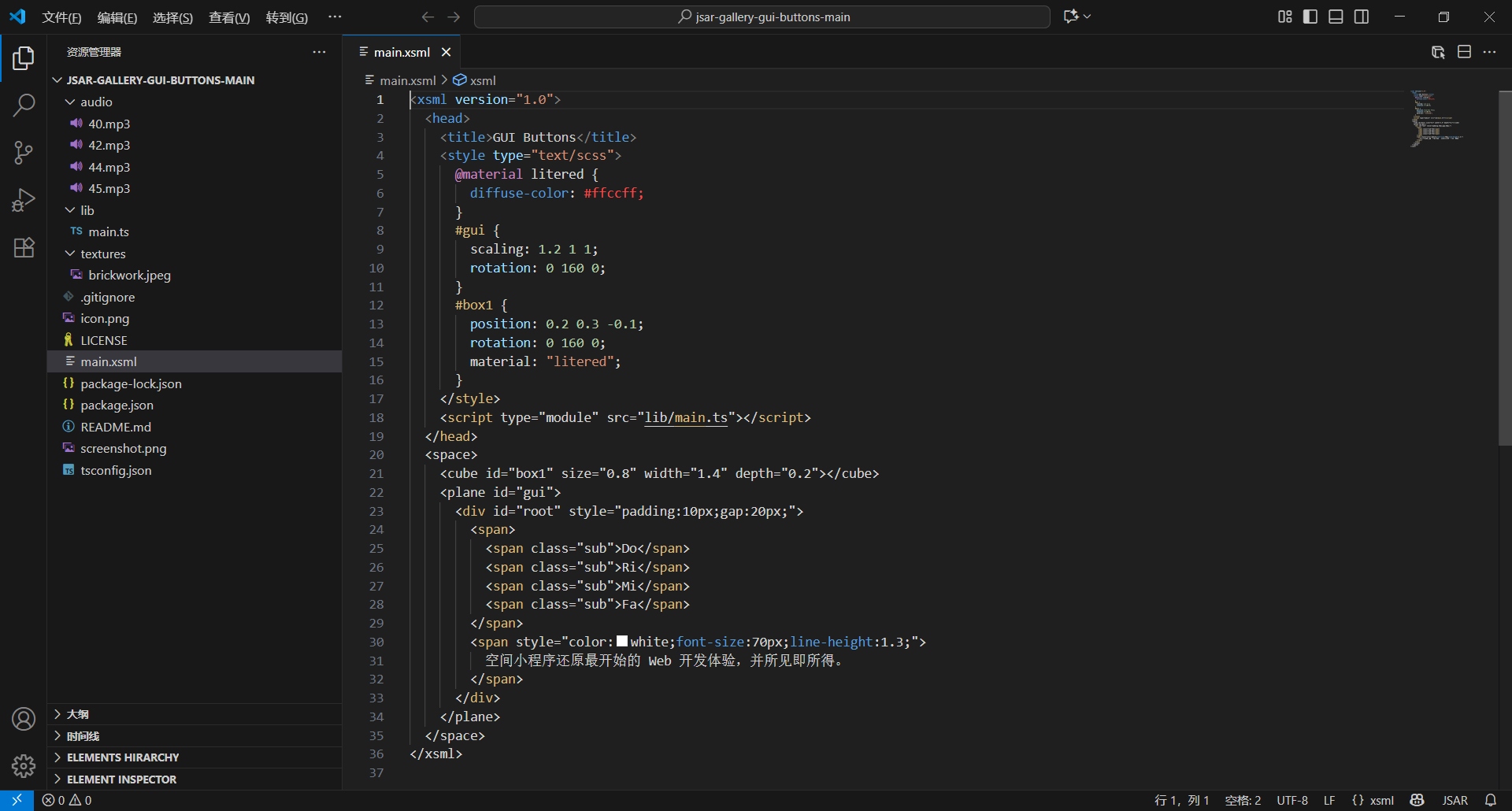The image size is (1512, 811).
Task: Open the Search view in activity bar
Action: [24, 105]
